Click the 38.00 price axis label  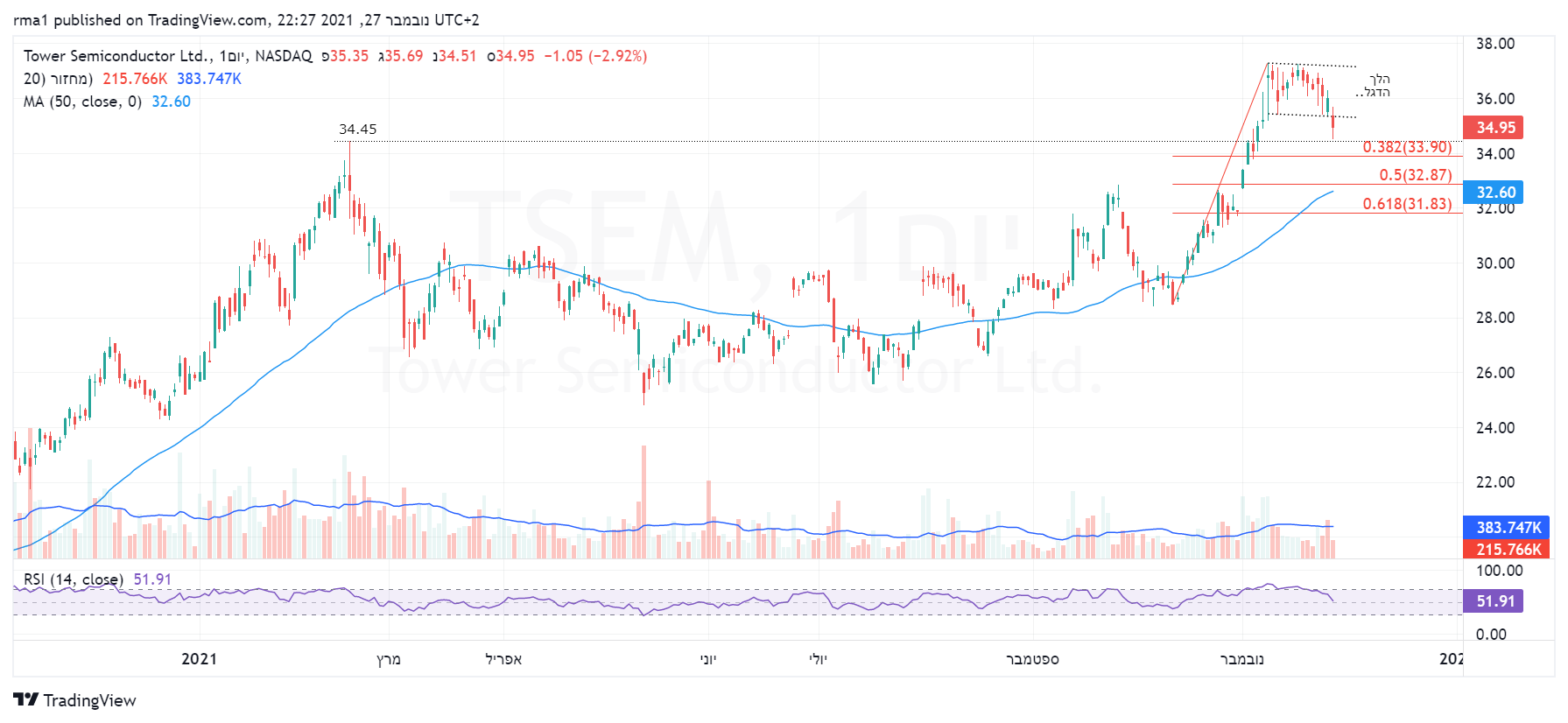point(1495,44)
